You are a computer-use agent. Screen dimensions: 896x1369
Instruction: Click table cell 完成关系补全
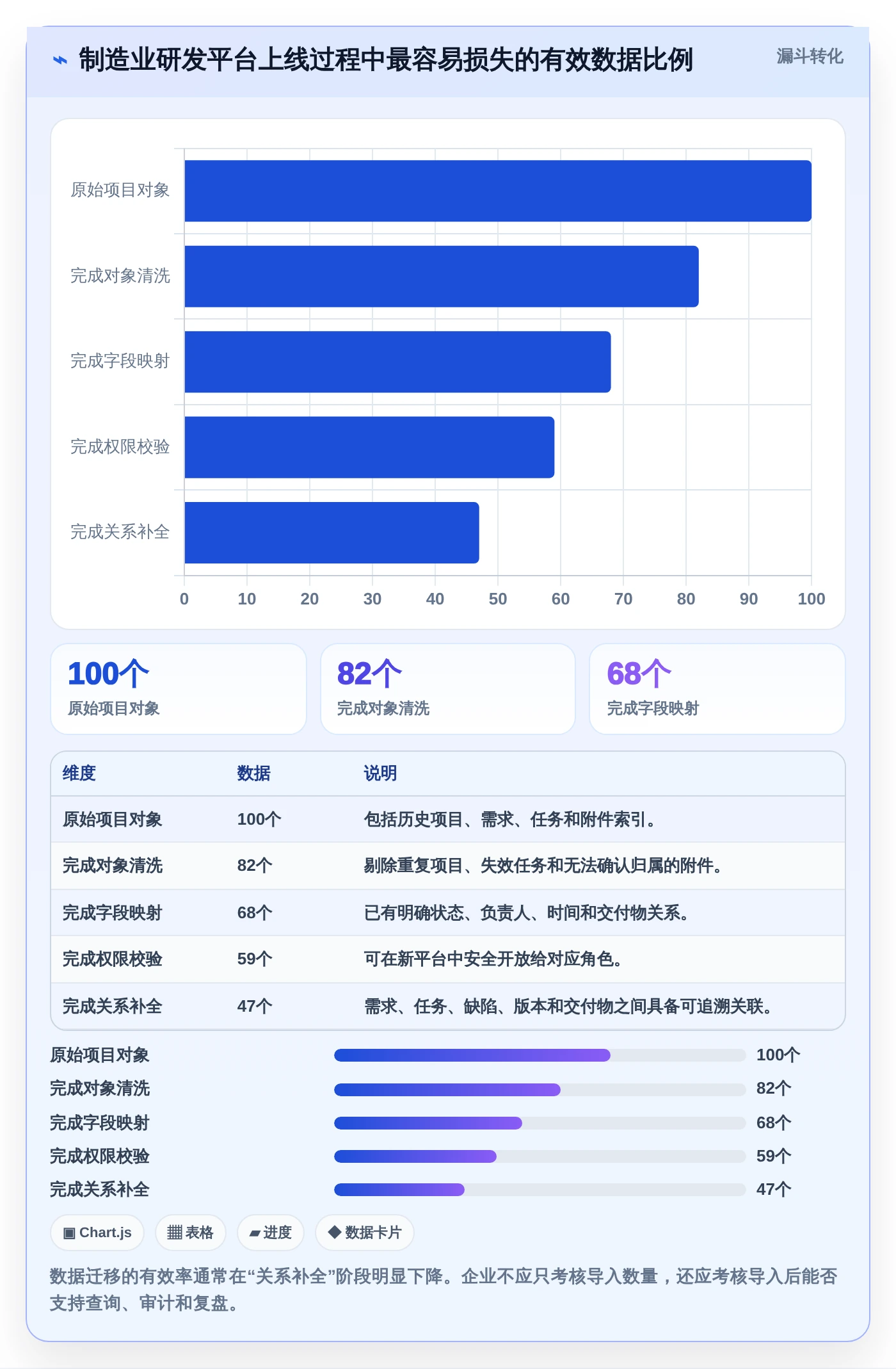click(113, 1007)
